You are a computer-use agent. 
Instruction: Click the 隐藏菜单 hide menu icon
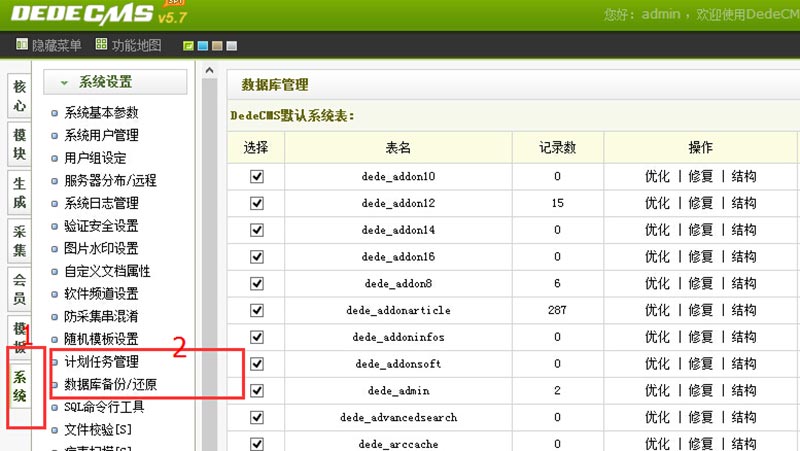(22, 45)
